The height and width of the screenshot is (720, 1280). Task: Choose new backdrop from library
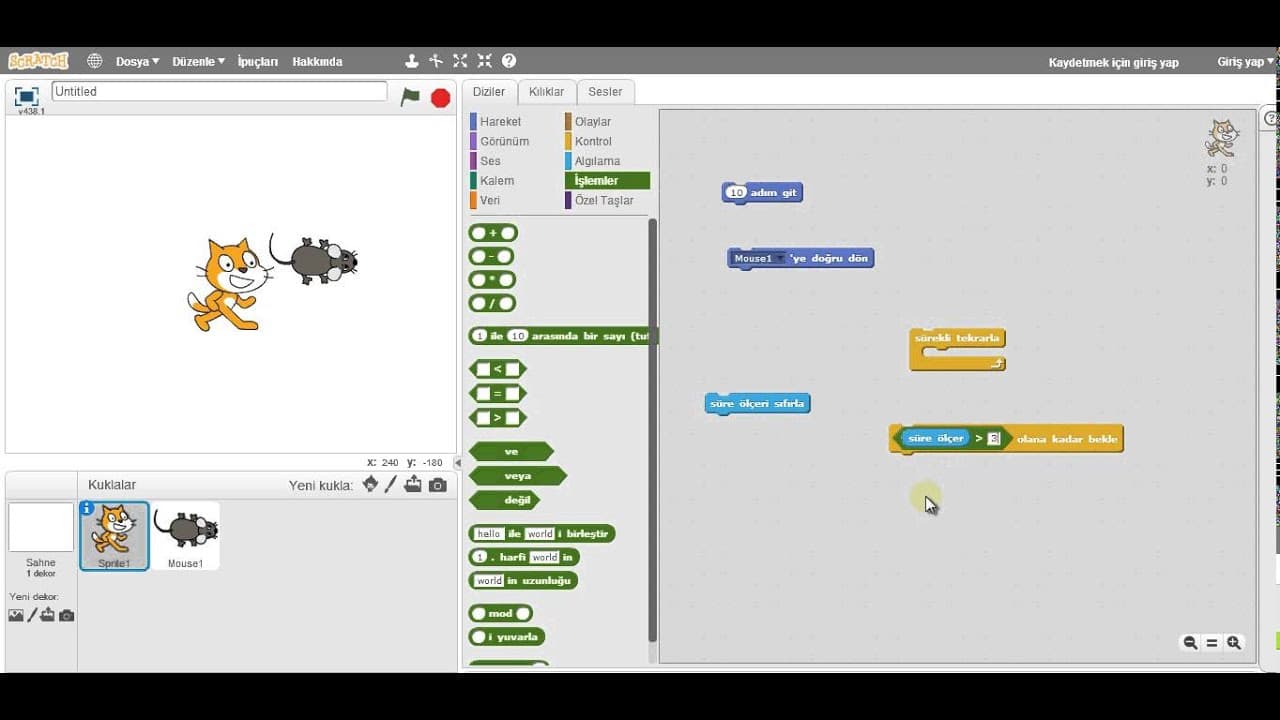[16, 615]
